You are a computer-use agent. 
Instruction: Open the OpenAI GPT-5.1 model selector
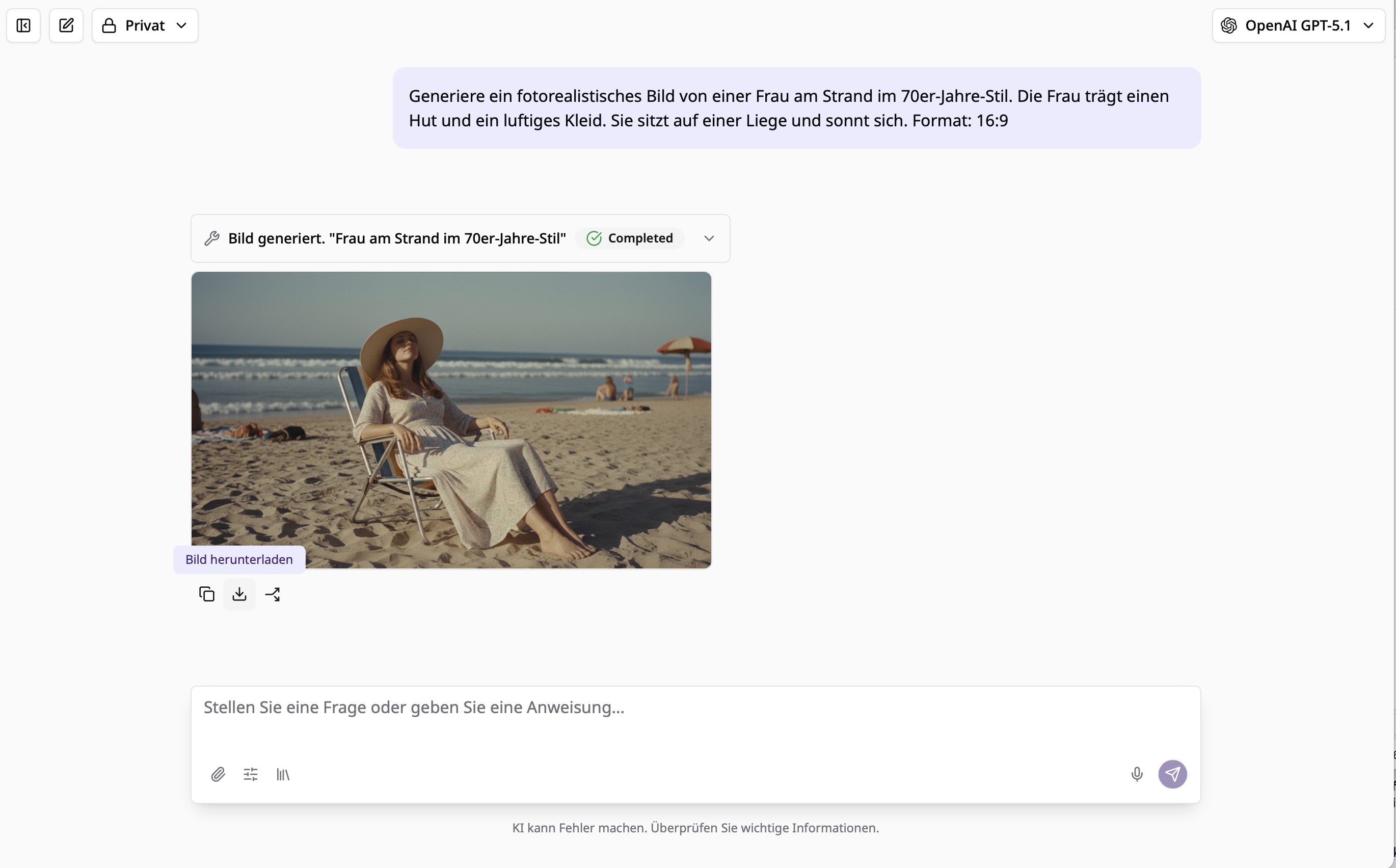pyautogui.click(x=1298, y=25)
